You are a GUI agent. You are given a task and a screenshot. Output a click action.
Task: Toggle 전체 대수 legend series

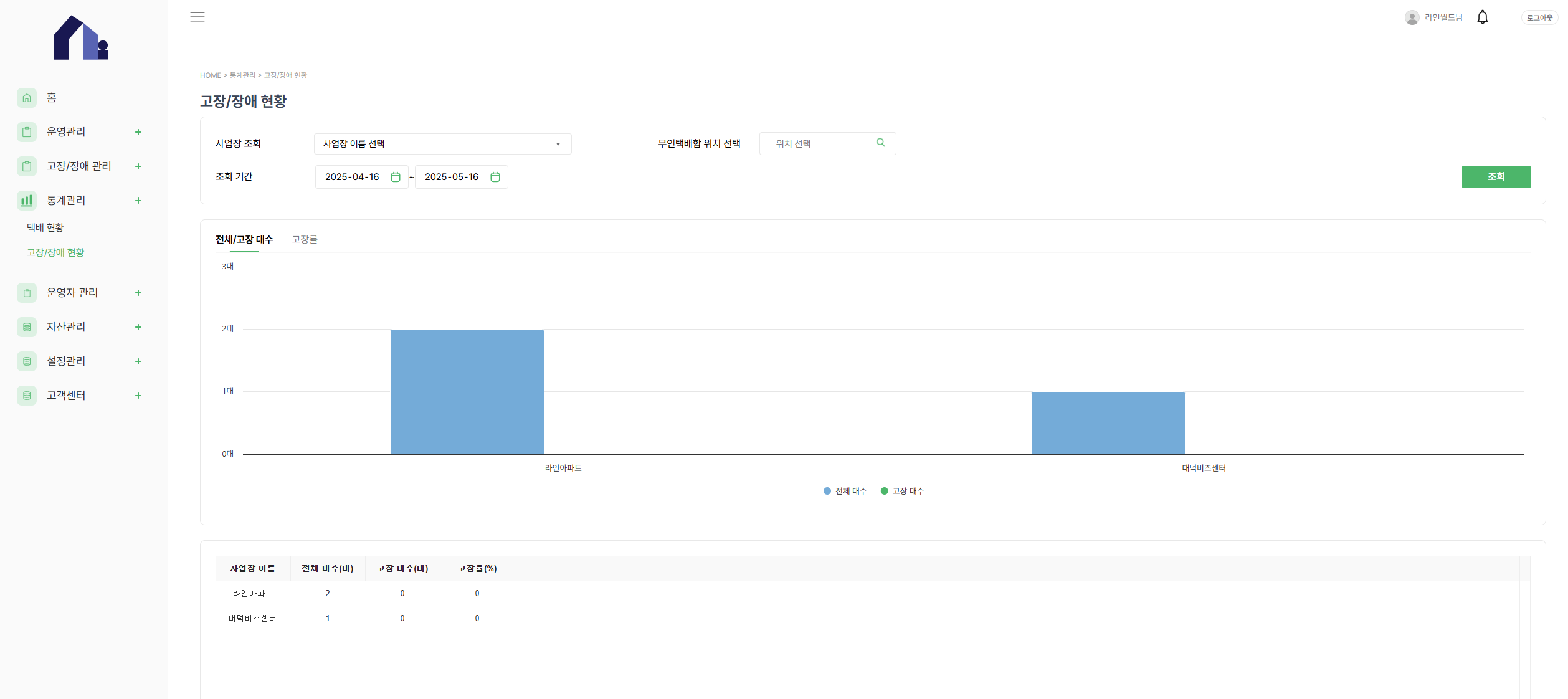[x=845, y=491]
